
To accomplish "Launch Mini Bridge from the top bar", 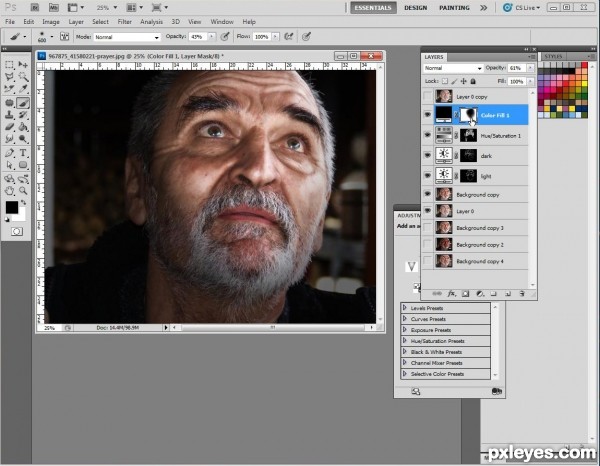I will (x=54, y=7).
